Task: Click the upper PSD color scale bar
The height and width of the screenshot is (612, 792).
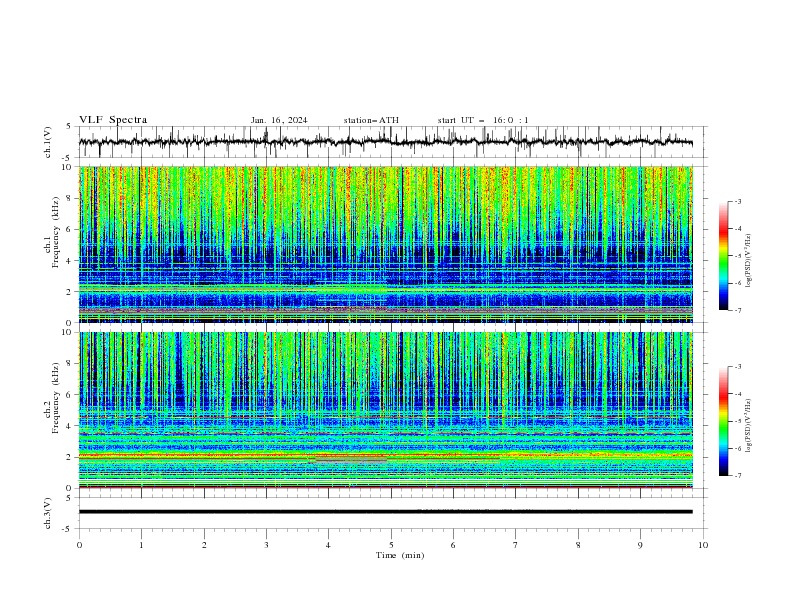Action: (723, 256)
